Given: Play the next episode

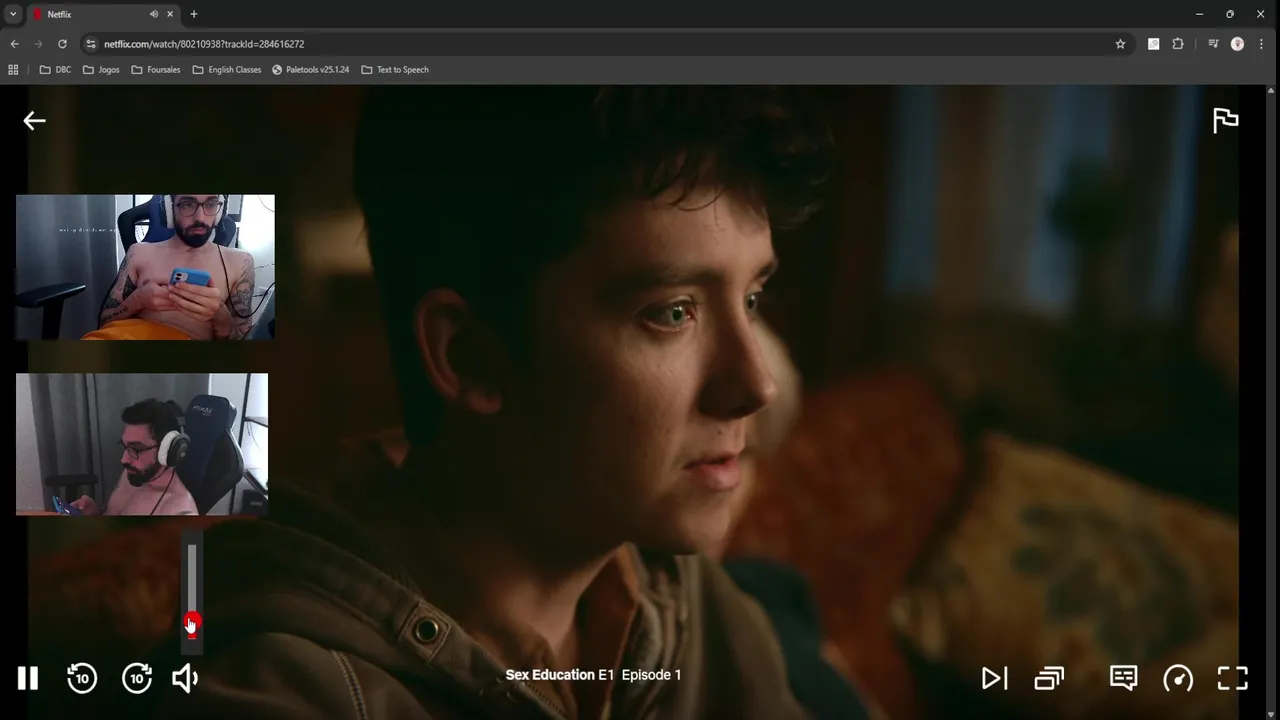Looking at the screenshot, I should [994, 678].
